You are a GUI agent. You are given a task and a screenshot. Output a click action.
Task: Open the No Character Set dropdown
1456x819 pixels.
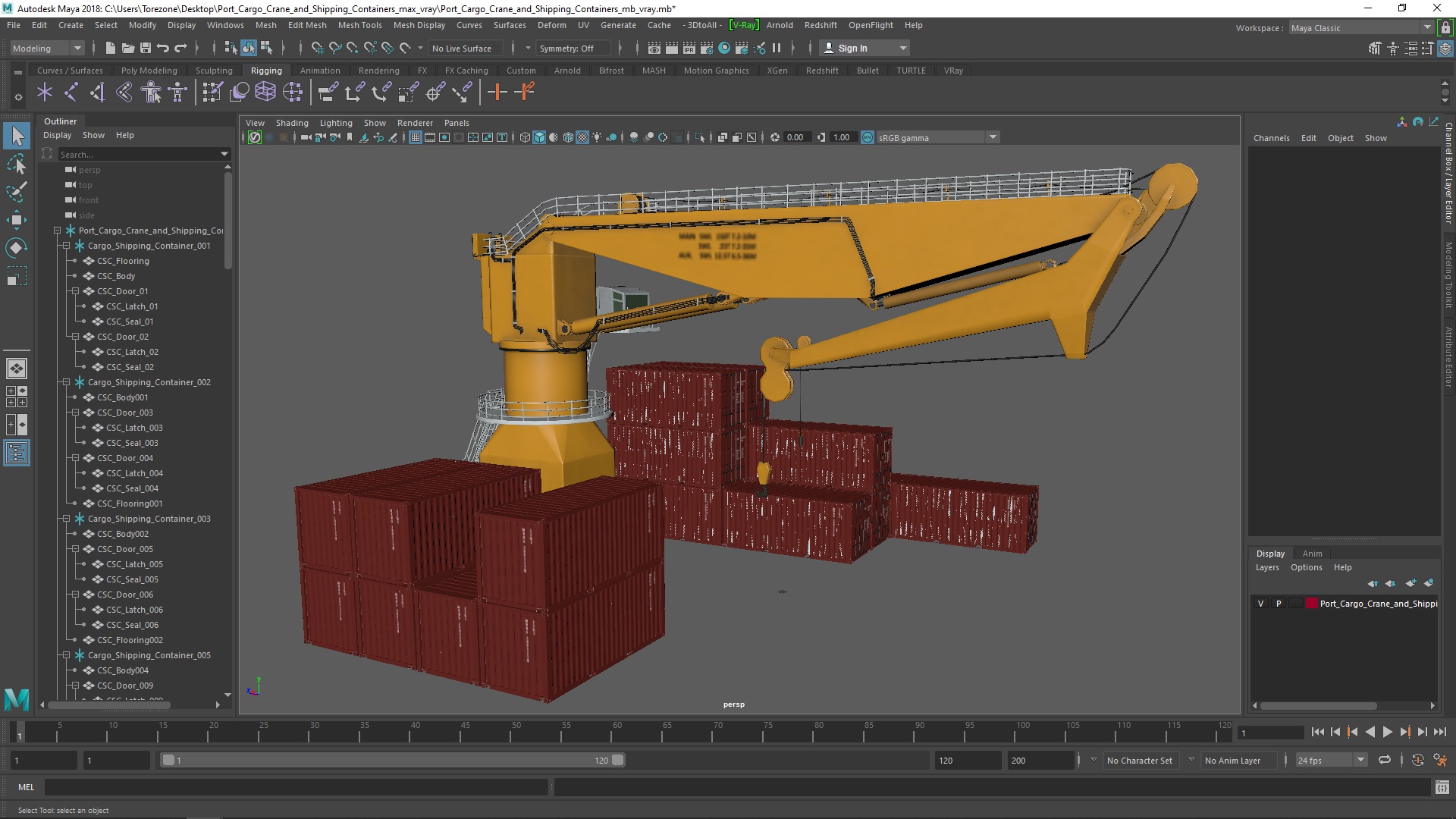[x=1140, y=760]
